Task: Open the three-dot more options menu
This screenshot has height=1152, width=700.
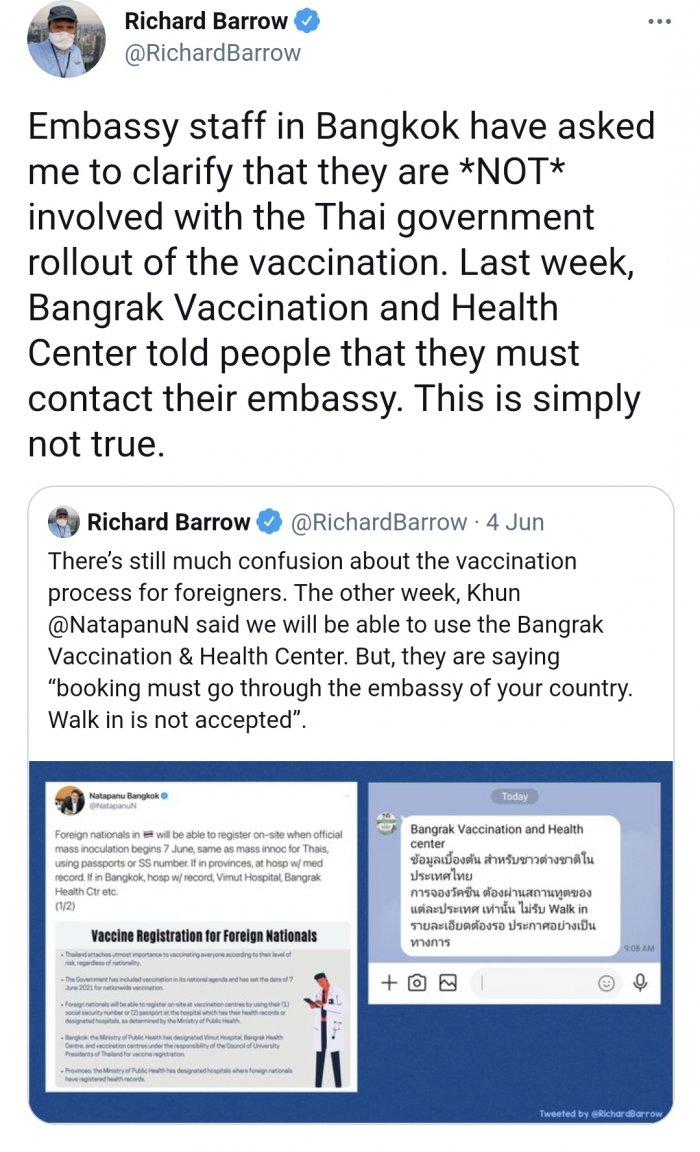Action: [660, 21]
